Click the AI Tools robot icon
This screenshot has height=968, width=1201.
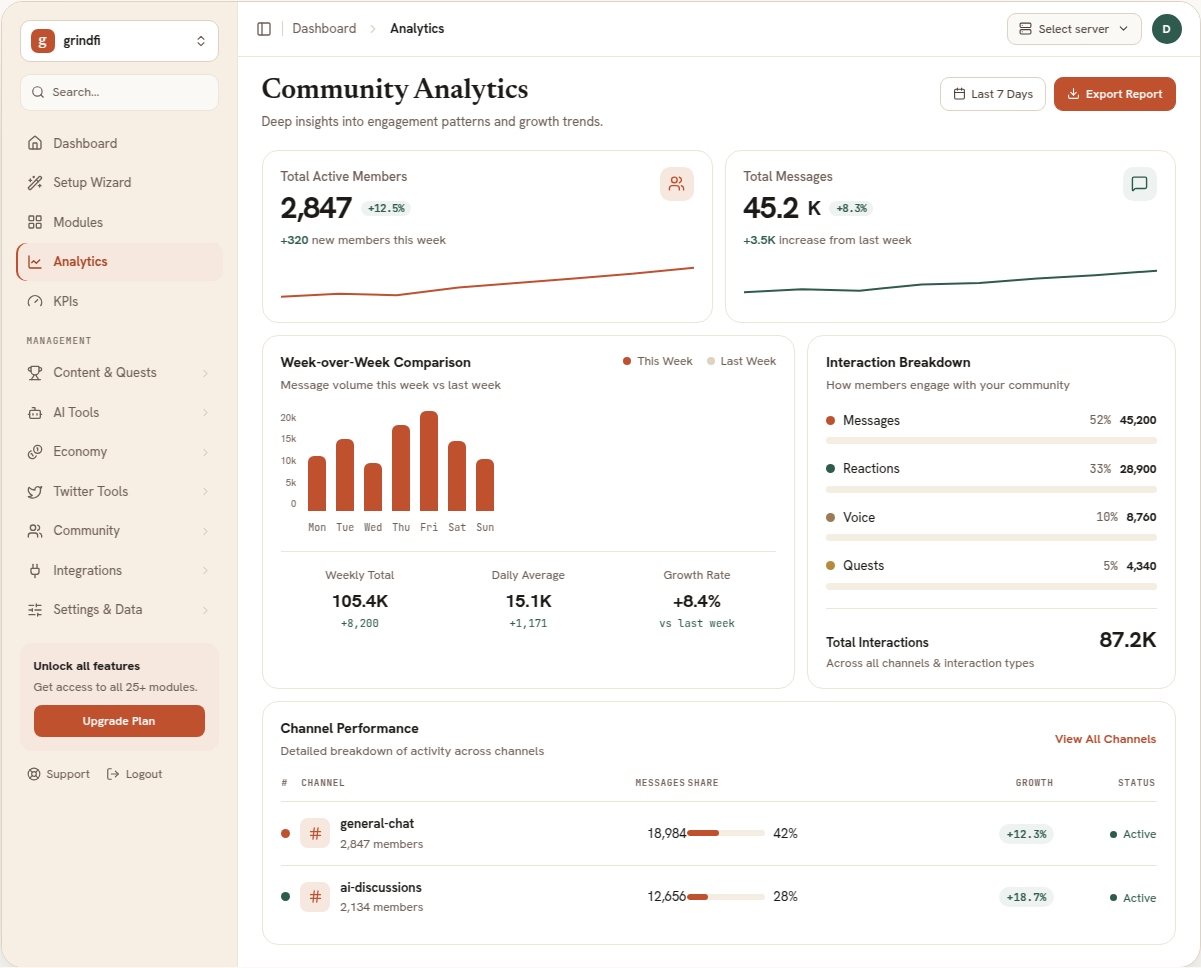pyautogui.click(x=35, y=412)
